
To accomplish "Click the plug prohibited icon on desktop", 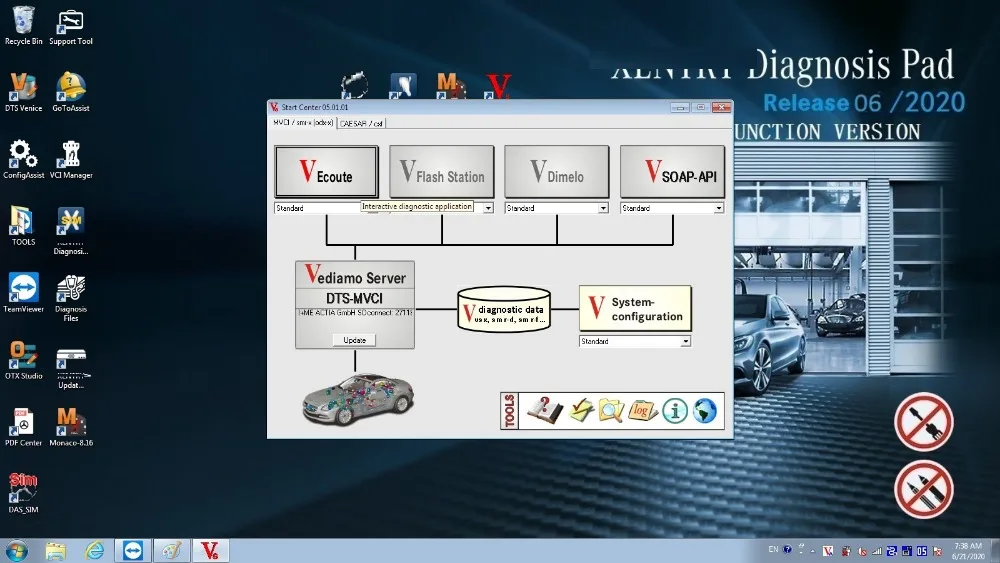I will (923, 422).
